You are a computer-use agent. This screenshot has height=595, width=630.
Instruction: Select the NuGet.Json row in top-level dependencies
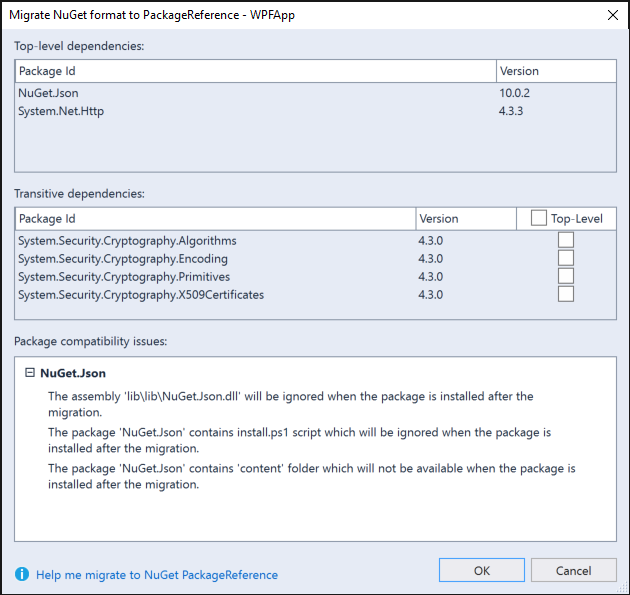tap(315, 93)
